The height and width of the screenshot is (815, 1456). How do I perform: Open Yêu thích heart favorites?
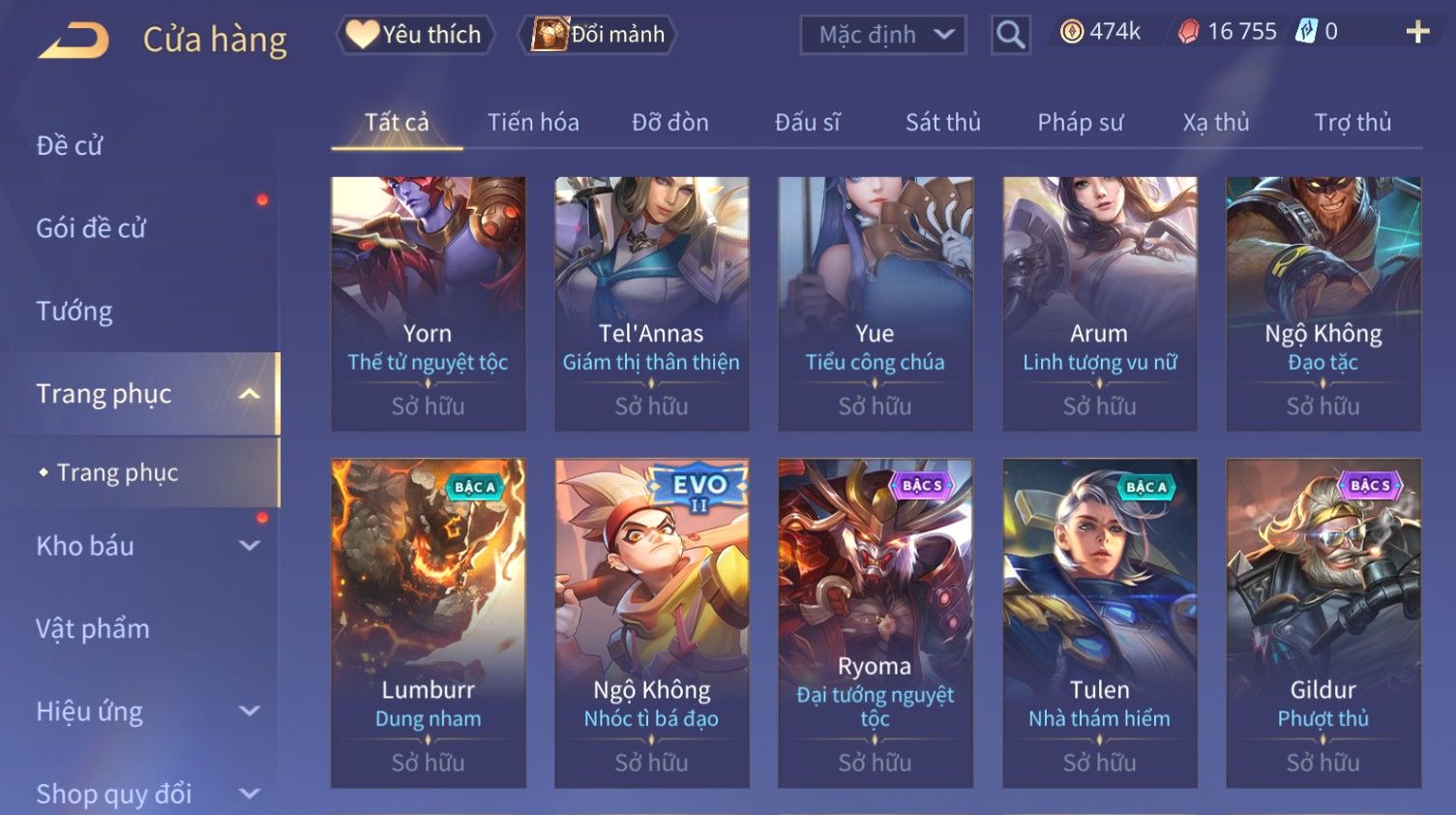click(x=416, y=35)
